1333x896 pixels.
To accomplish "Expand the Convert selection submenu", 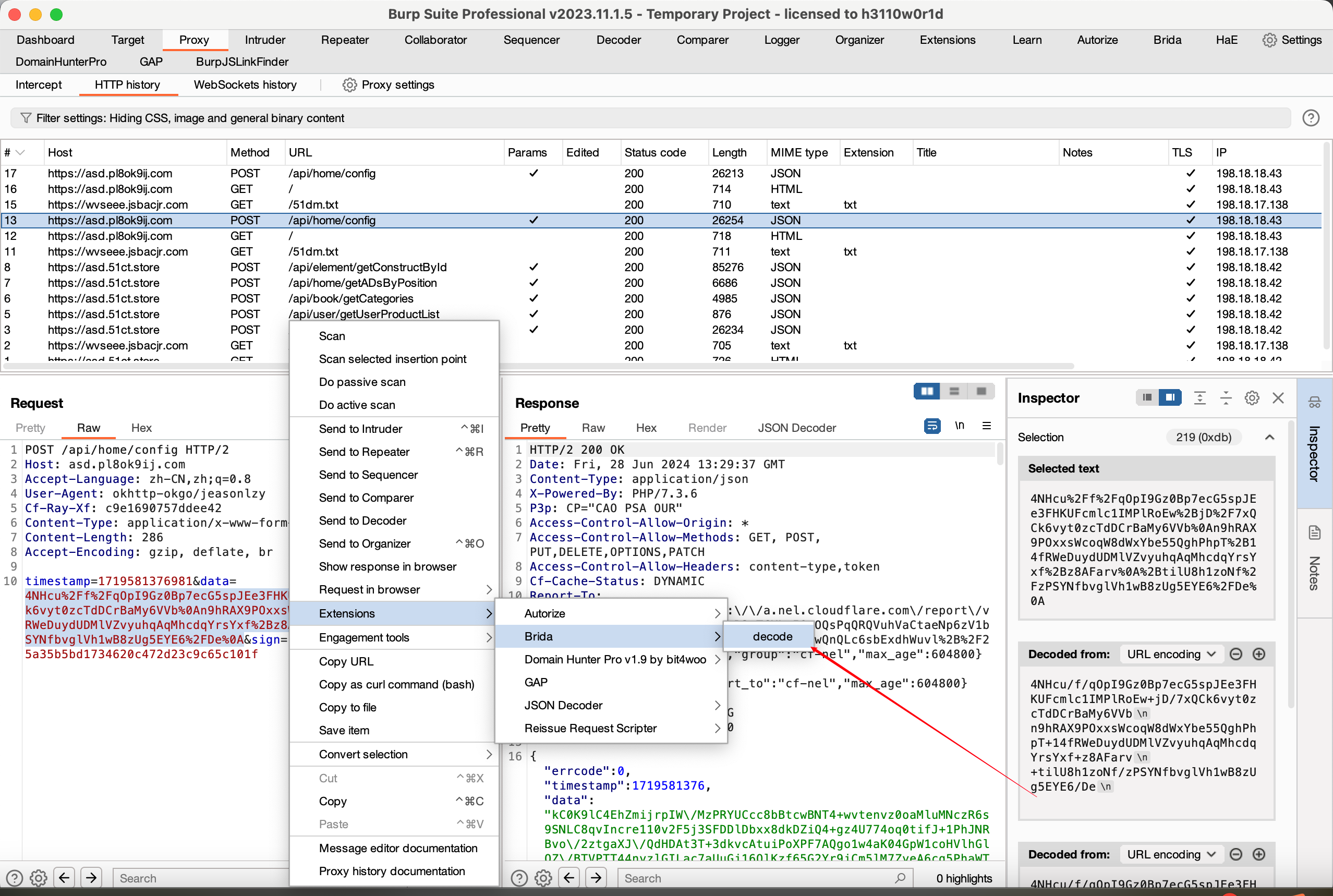I will pos(394,755).
